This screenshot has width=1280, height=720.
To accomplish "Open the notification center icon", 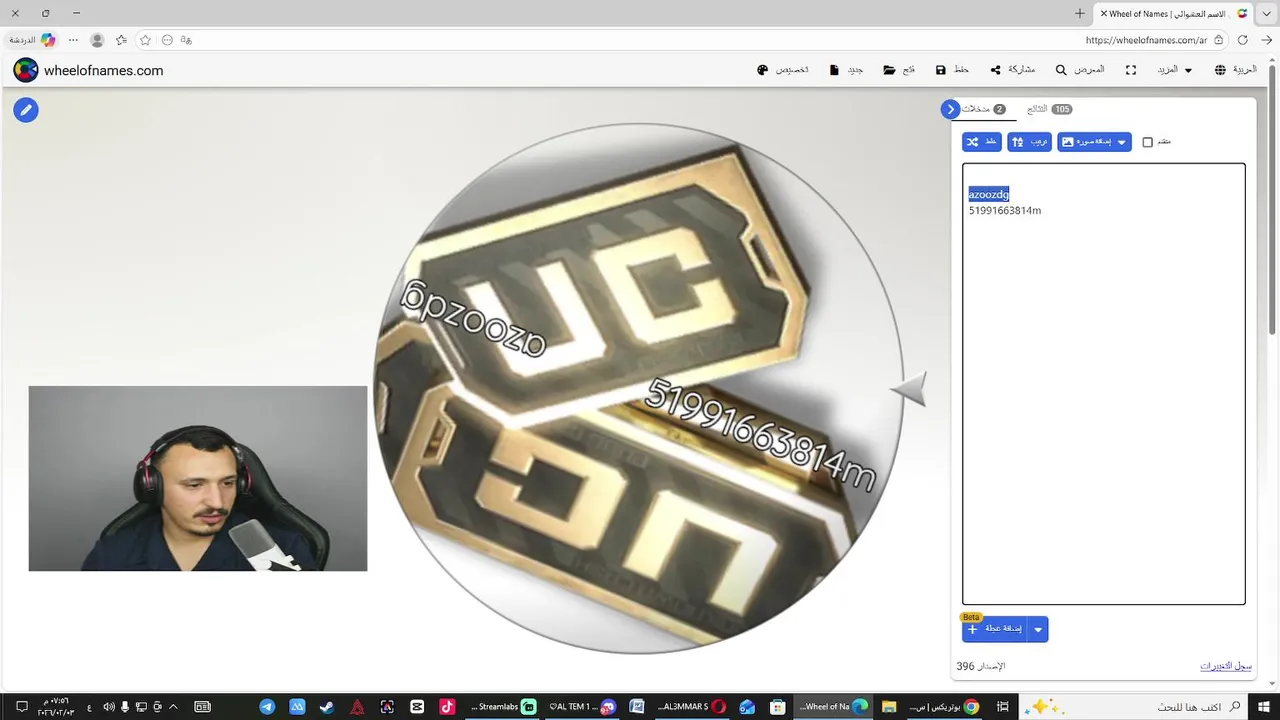I will 21,707.
